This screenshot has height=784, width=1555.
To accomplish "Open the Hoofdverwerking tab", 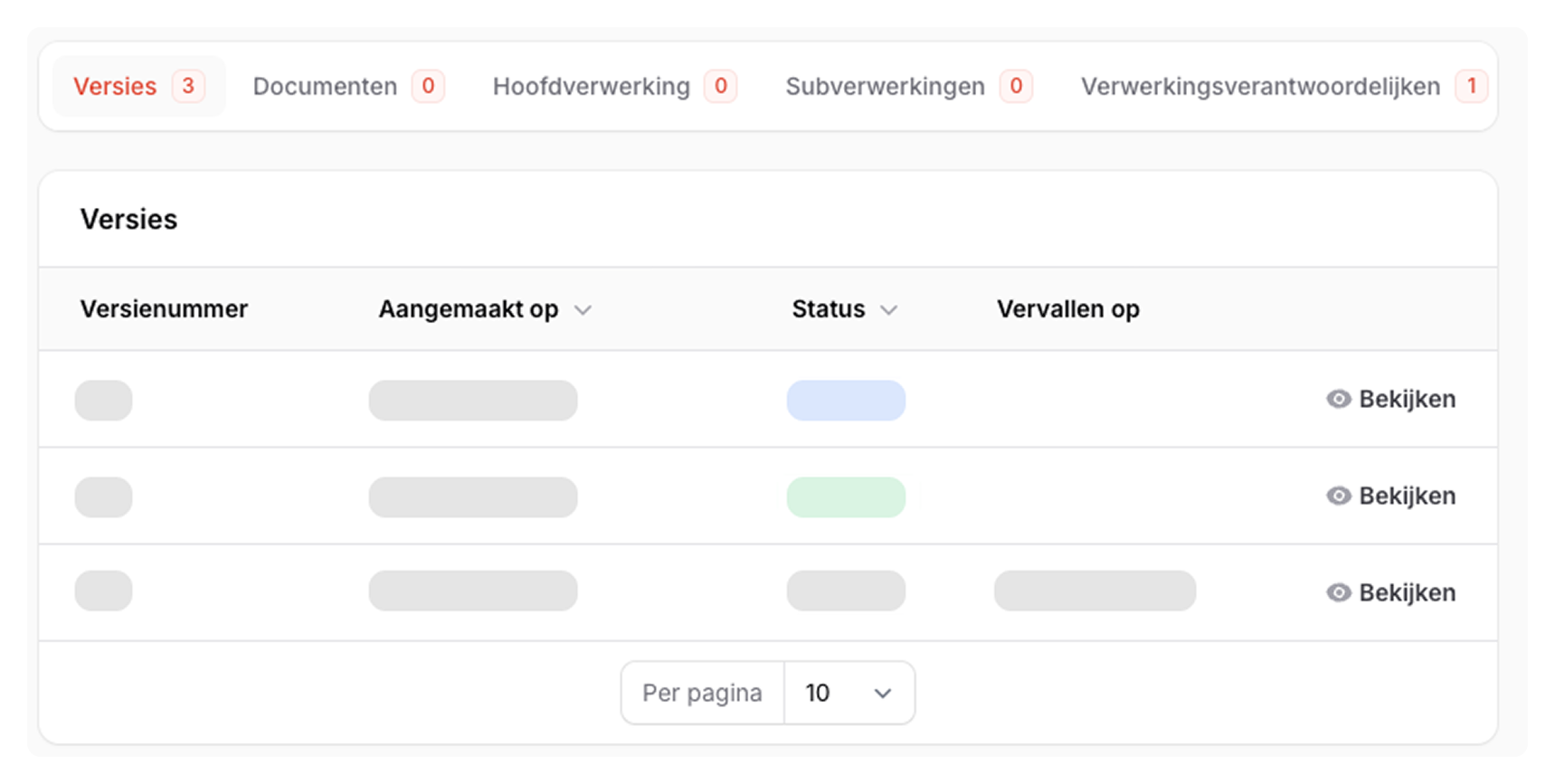I will pyautogui.click(x=591, y=87).
